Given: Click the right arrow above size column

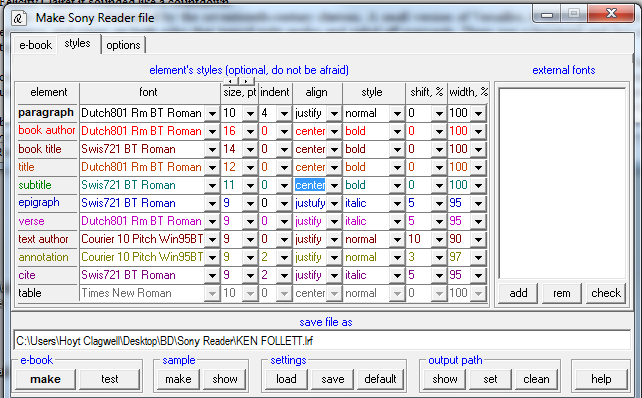Looking at the screenshot, I should (x=246, y=81).
